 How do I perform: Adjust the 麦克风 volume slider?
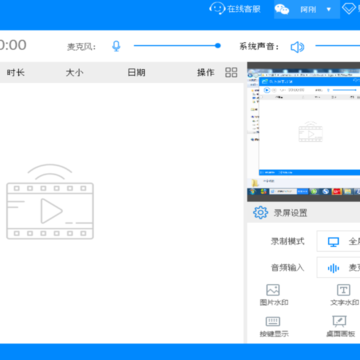click(177, 46)
